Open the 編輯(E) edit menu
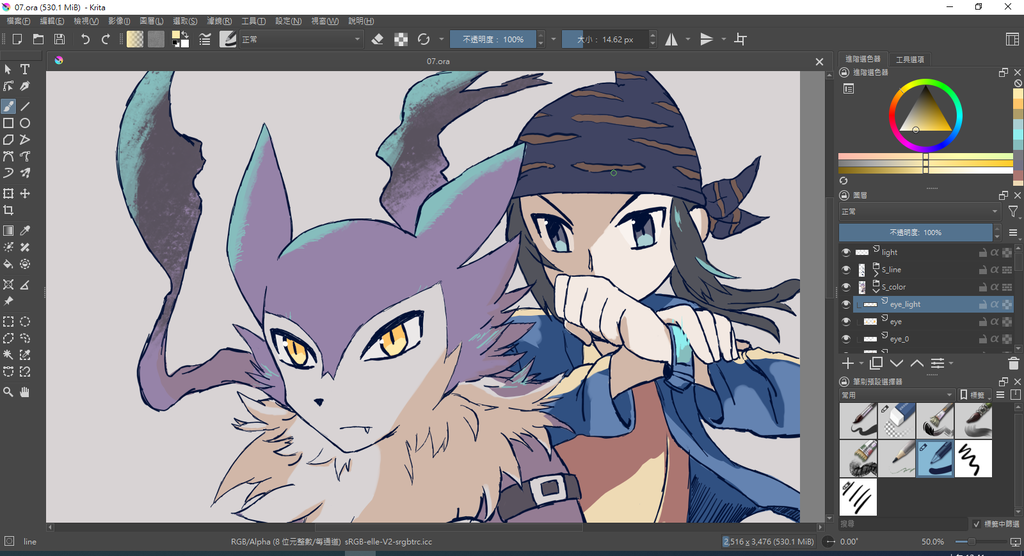The image size is (1024, 556). point(52,21)
